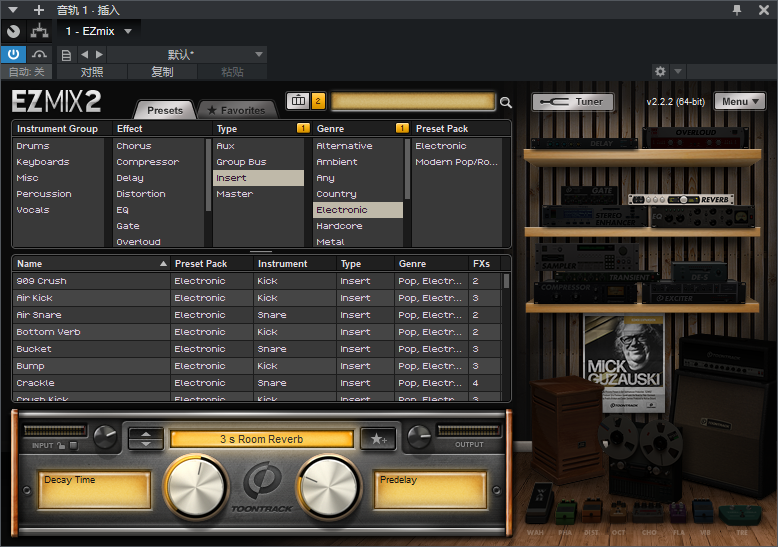The height and width of the screenshot is (547, 778).
Task: Open the 默认 preset dropdown
Action: click(x=187, y=55)
